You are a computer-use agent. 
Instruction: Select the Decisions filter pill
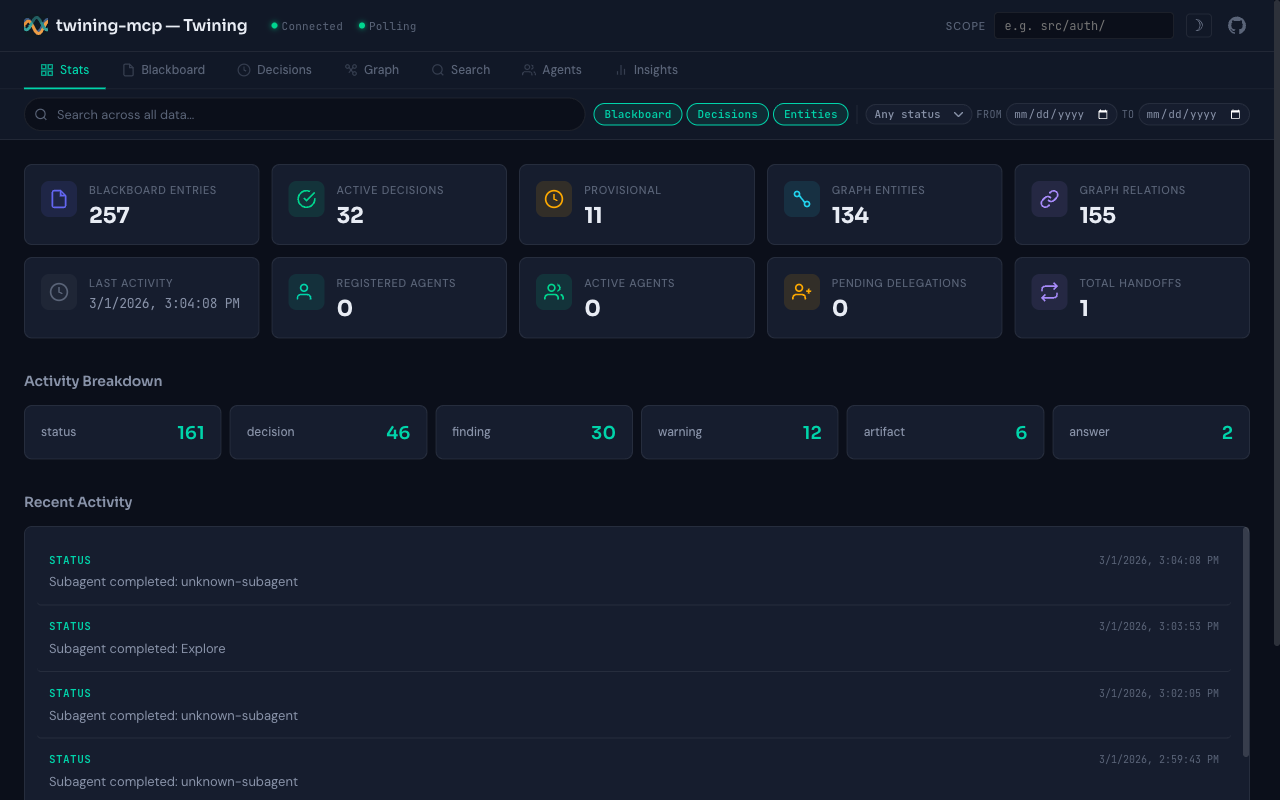[727, 114]
